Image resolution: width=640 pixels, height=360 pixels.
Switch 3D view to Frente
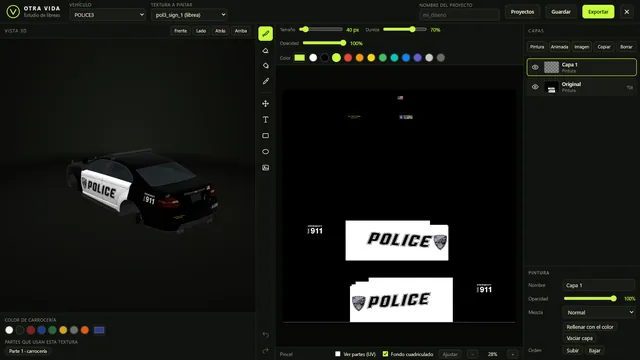pyautogui.click(x=180, y=31)
